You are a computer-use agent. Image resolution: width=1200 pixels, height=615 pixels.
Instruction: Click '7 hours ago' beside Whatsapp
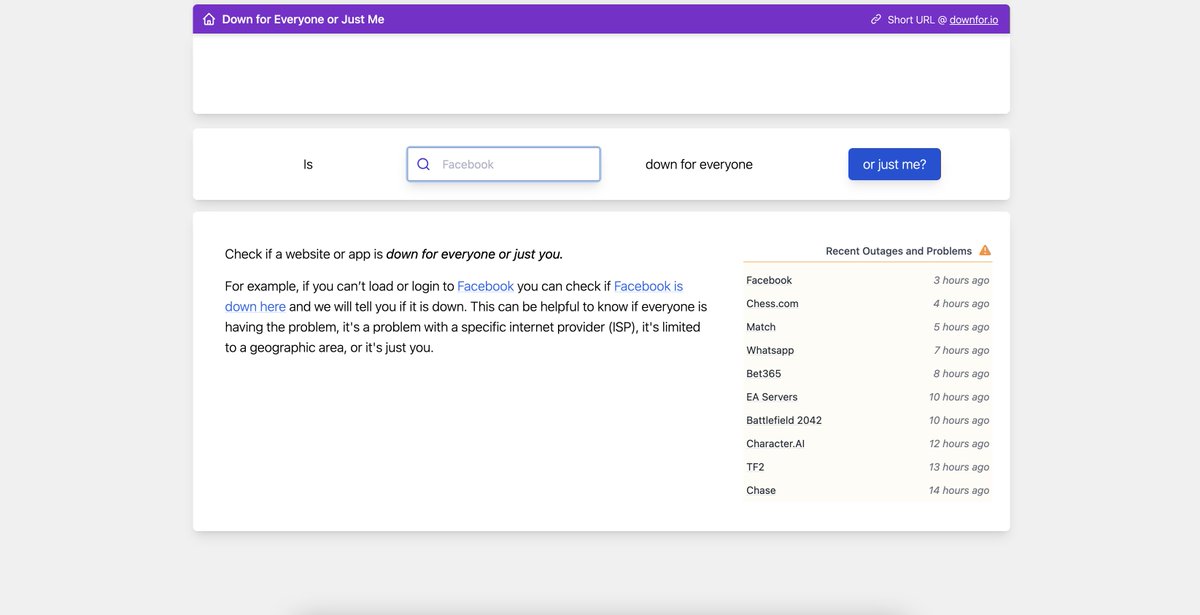961,350
